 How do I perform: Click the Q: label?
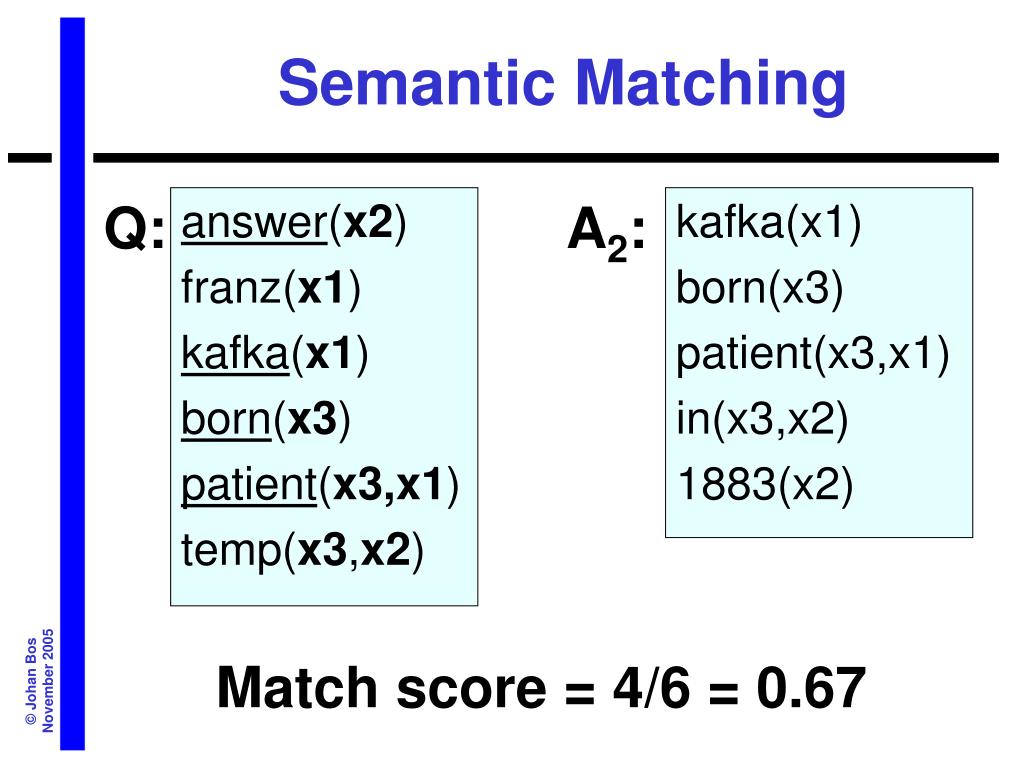click(135, 229)
